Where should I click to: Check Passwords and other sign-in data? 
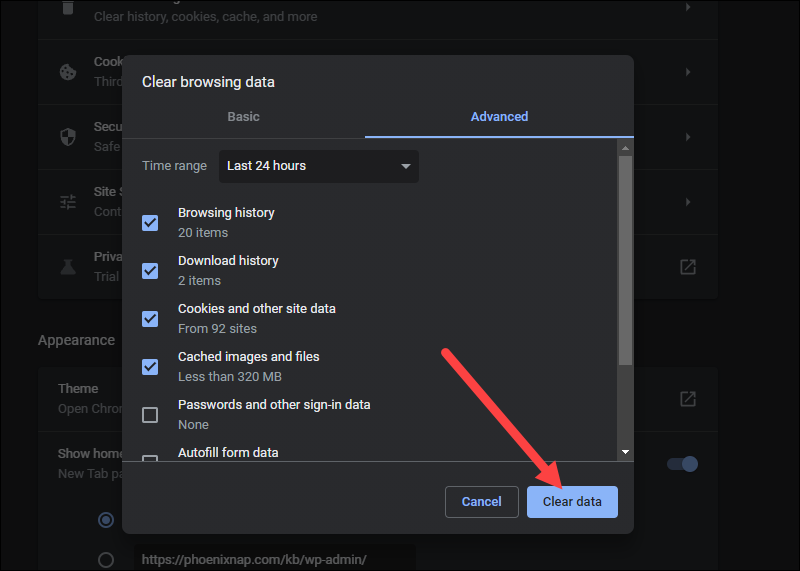[150, 414]
